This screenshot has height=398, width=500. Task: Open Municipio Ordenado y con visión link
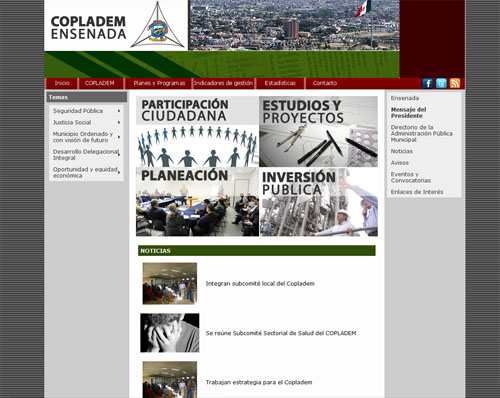point(83,137)
